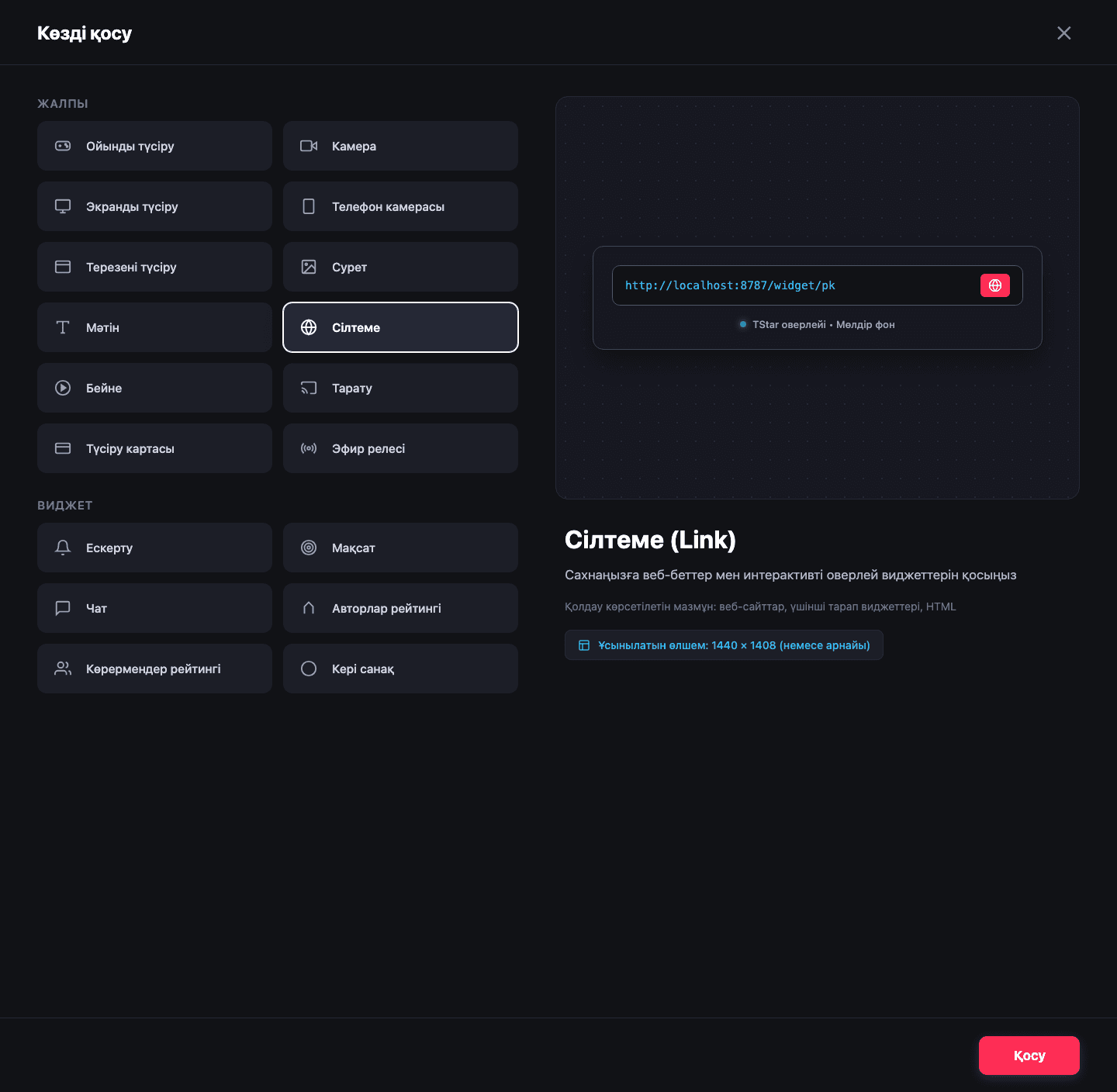1117x1092 pixels.
Task: Select the play icon for Бейне
Action: pos(63,388)
